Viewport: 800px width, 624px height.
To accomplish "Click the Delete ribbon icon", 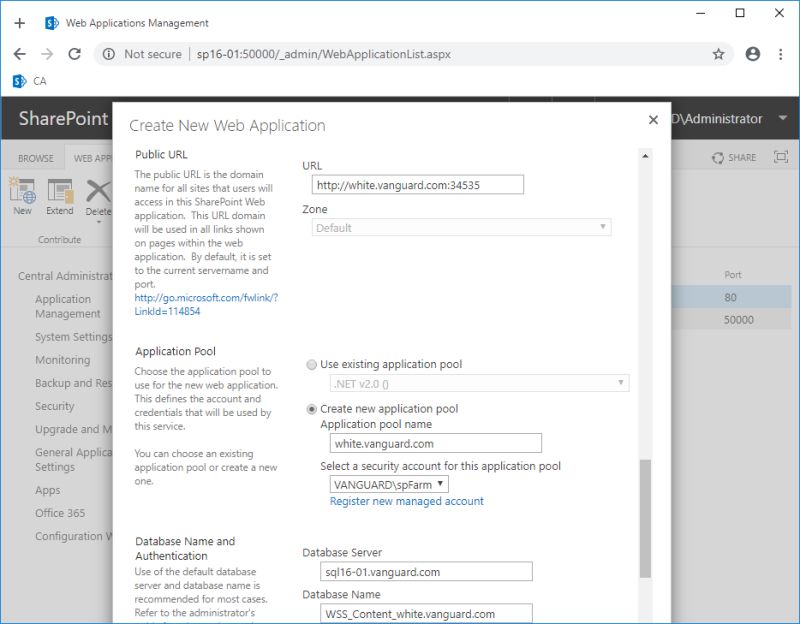I will coord(98,199).
